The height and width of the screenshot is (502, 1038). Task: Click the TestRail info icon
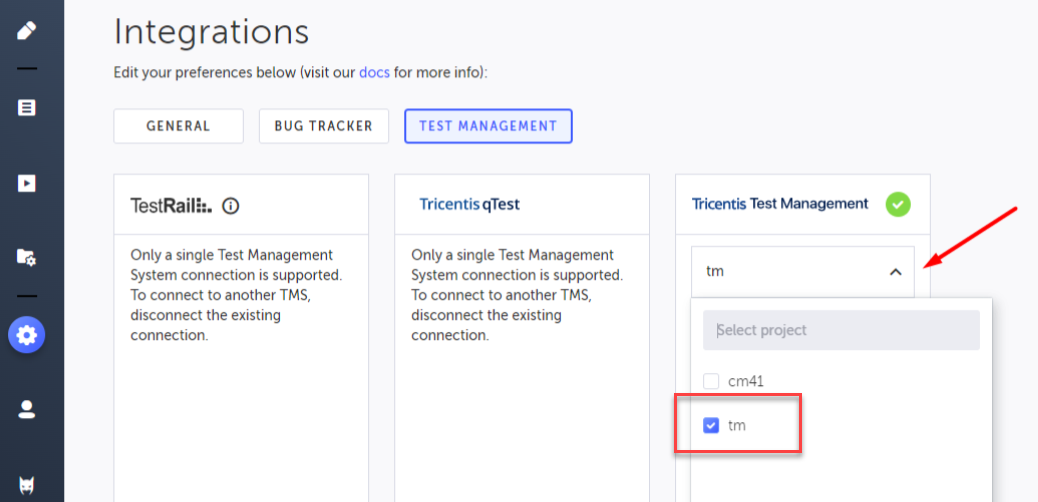coord(231,206)
